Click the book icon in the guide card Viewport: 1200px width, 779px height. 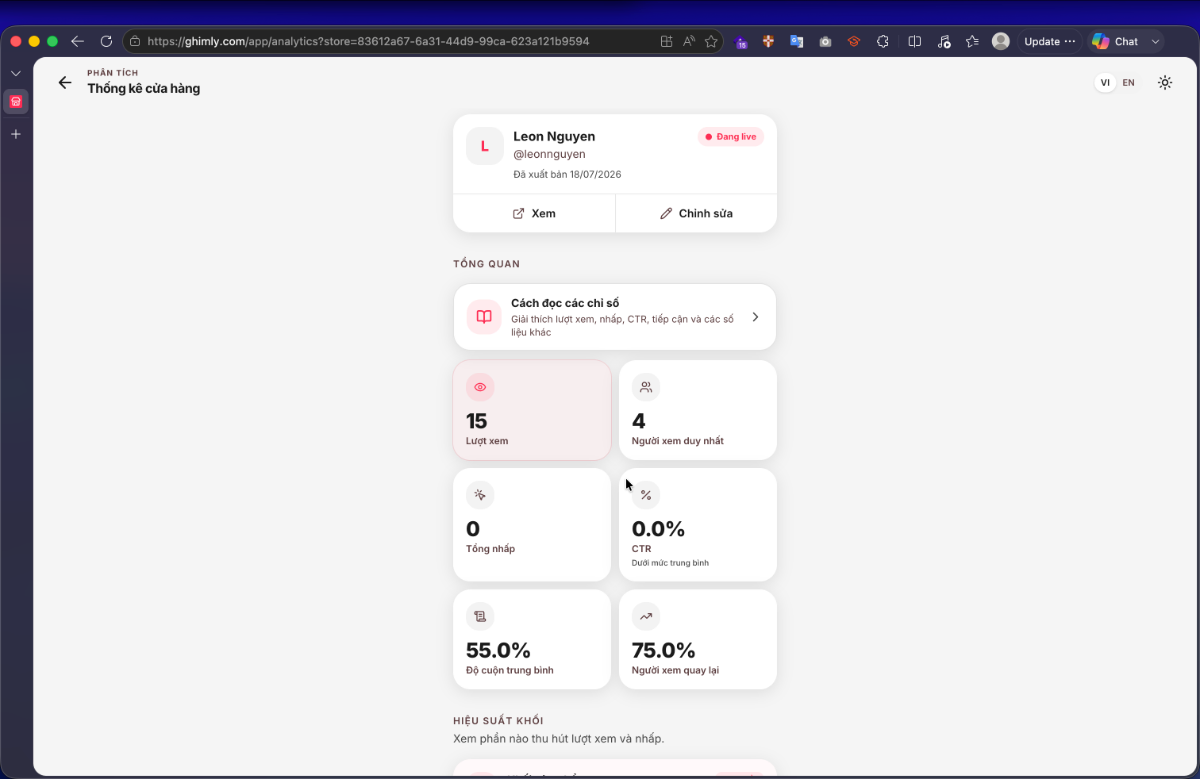click(x=484, y=317)
